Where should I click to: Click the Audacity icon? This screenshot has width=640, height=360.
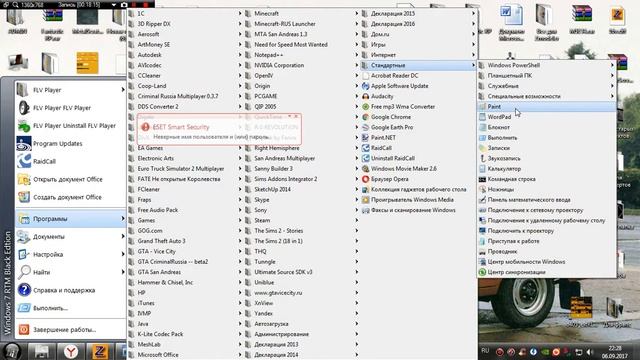click(366, 96)
